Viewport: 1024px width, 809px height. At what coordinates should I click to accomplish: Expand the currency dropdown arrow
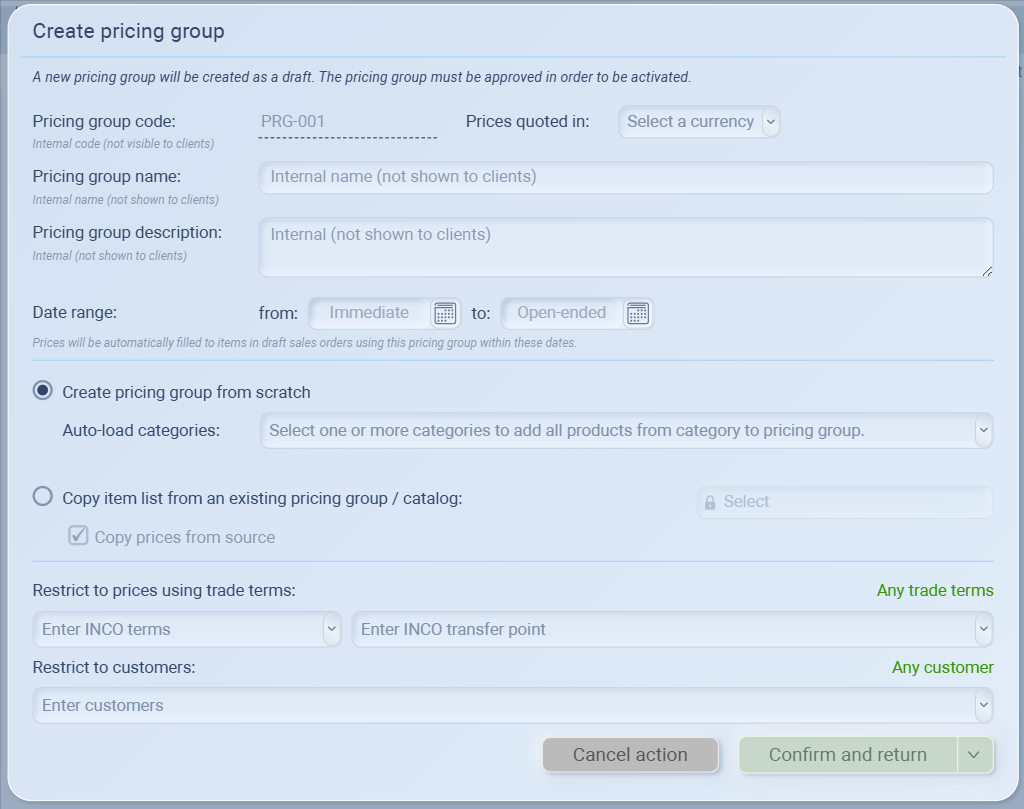pyautogui.click(x=771, y=121)
